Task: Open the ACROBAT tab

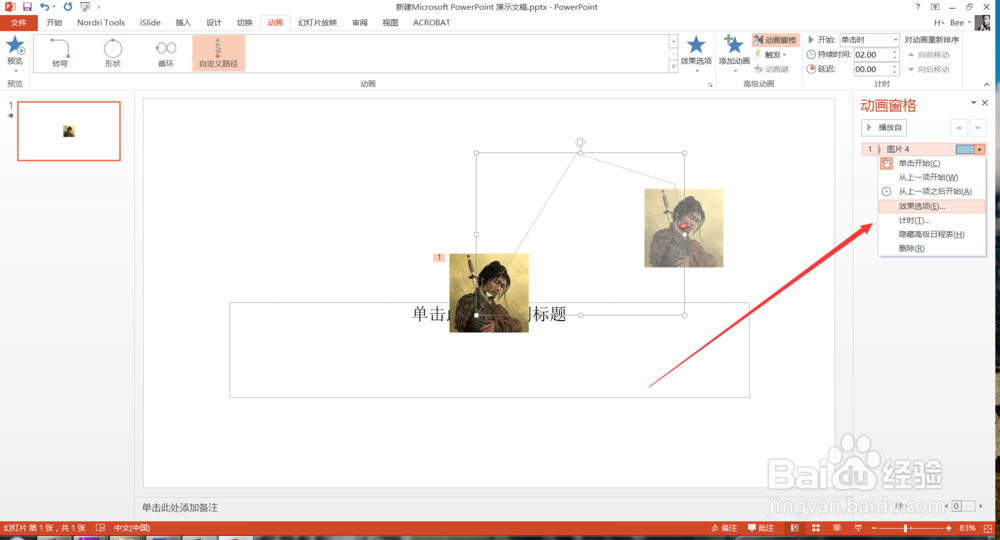Action: click(431, 22)
